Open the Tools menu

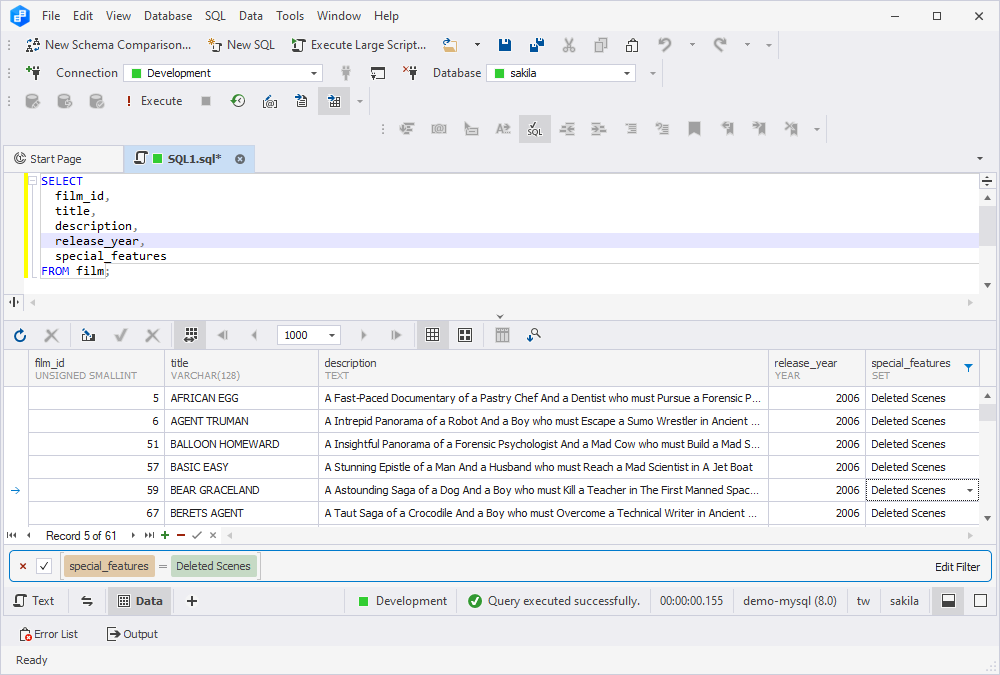point(290,16)
